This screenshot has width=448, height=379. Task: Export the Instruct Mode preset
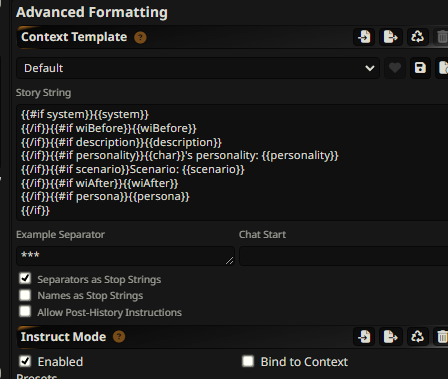click(390, 337)
